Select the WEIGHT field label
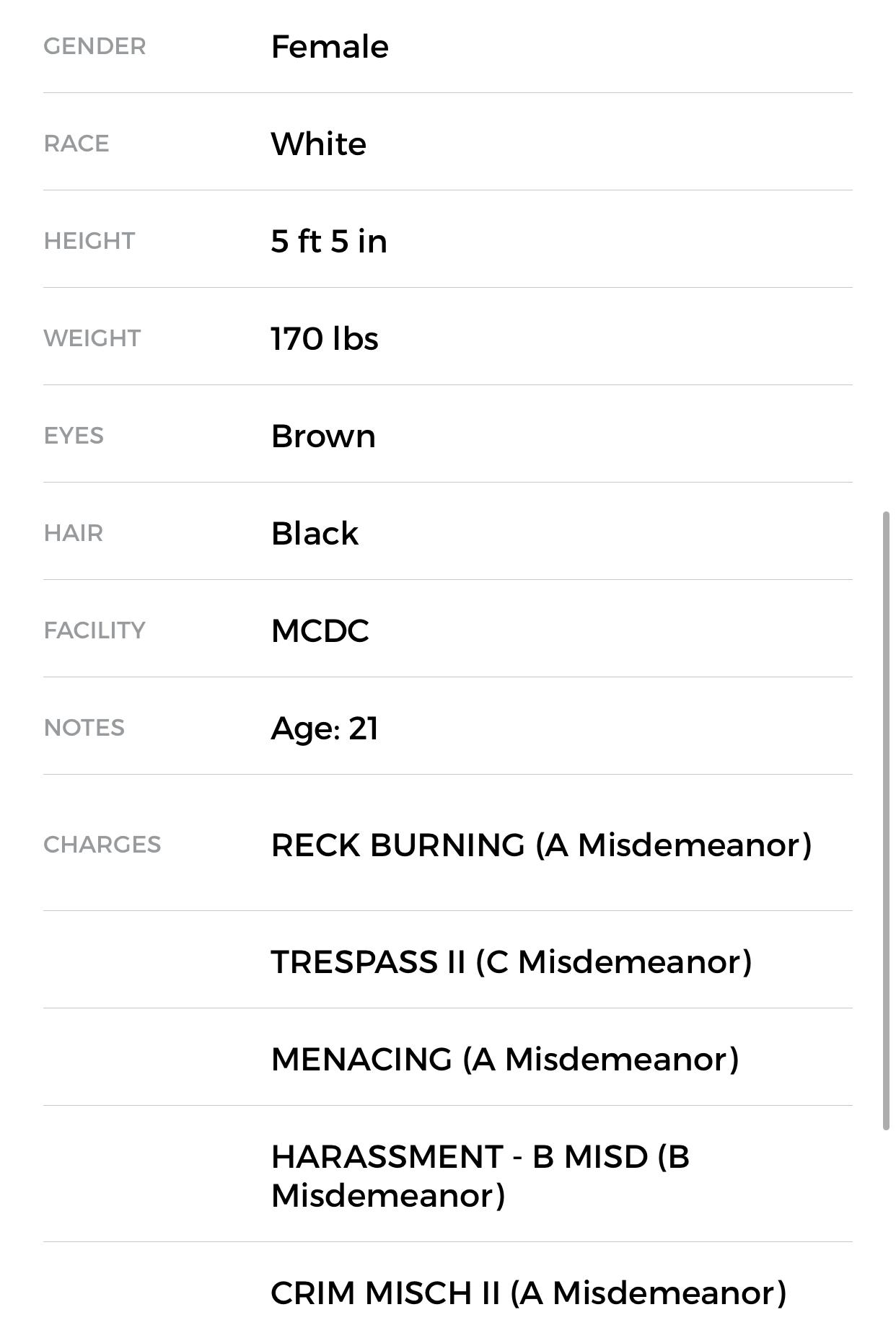The height and width of the screenshot is (1320, 896). click(x=92, y=338)
